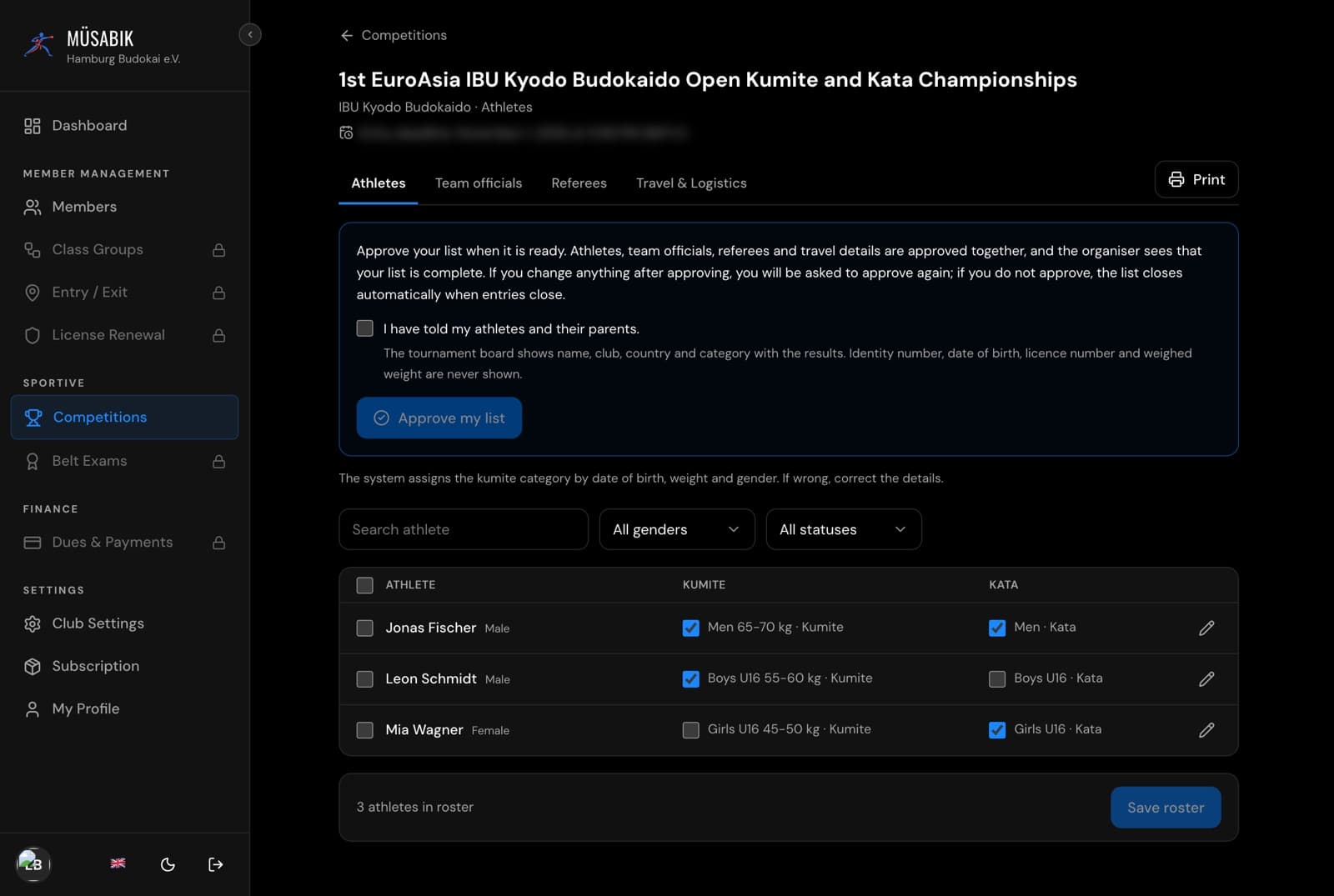Open Members in the sidebar
1334x896 pixels.
(124, 207)
